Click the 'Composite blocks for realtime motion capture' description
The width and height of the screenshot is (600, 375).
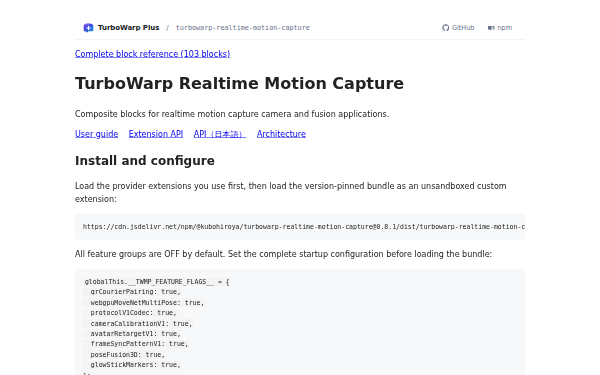pyautogui.click(x=232, y=114)
